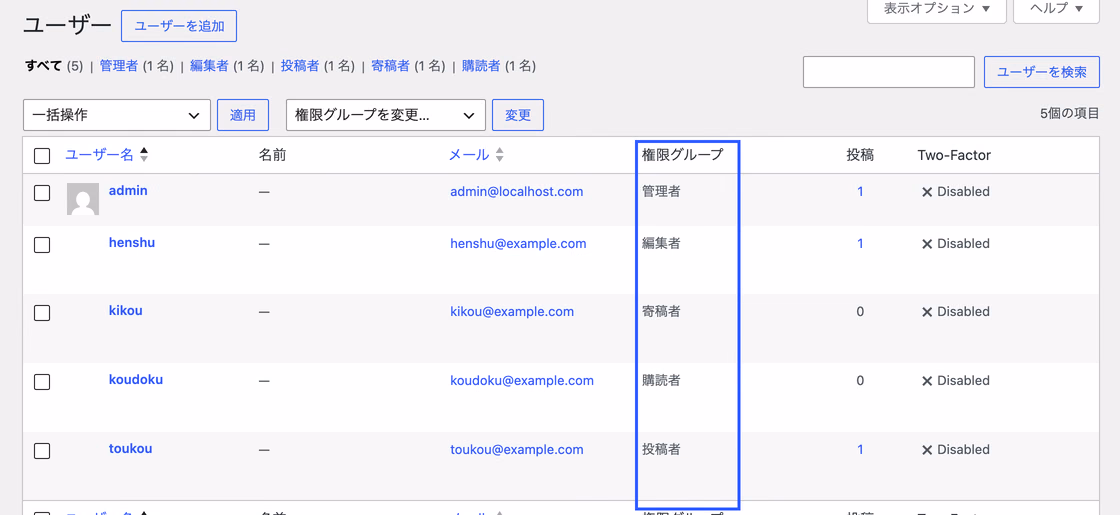Check the box for user henshu
The image size is (1120, 515).
42,245
